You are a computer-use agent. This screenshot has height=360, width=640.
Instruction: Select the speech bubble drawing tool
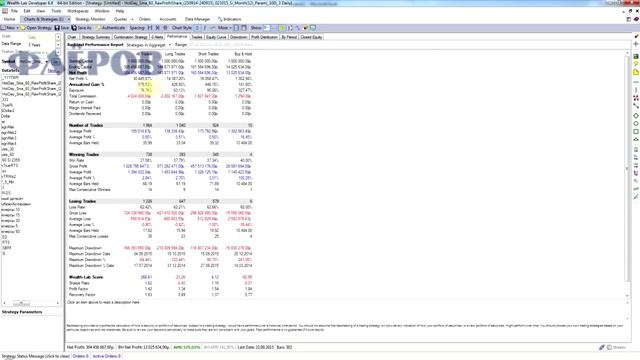tap(636, 64)
